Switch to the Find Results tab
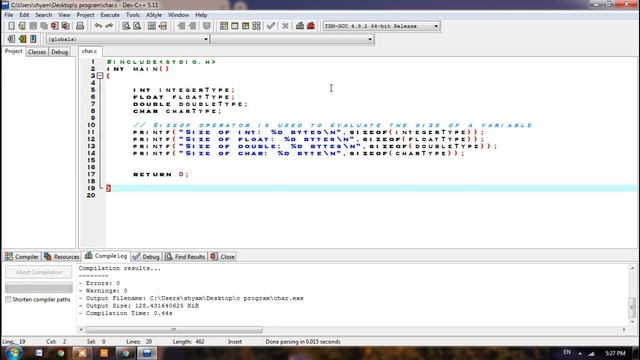The width and height of the screenshot is (640, 360). pyautogui.click(x=185, y=257)
